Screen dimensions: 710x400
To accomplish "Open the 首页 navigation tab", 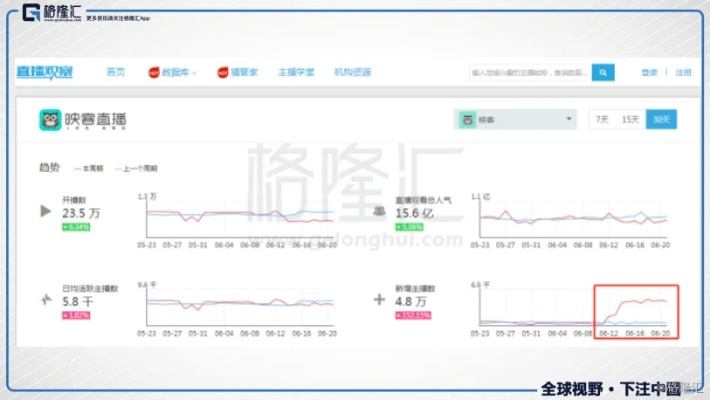I will pyautogui.click(x=116, y=73).
